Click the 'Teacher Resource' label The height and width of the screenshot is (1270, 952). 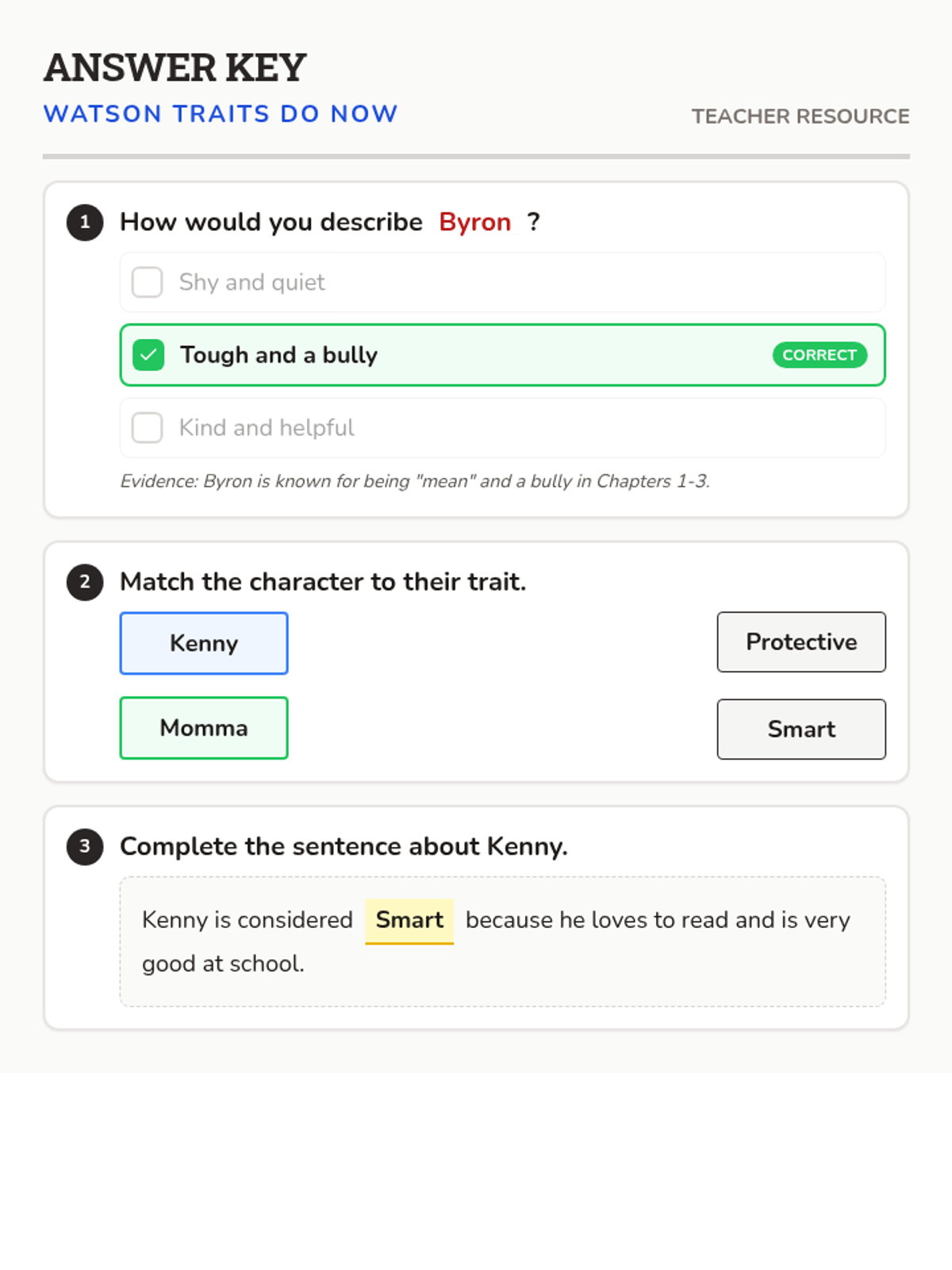(800, 116)
